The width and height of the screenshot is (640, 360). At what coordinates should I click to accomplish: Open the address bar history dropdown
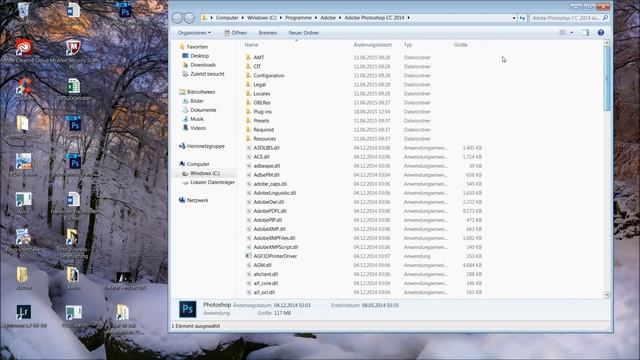click(514, 18)
